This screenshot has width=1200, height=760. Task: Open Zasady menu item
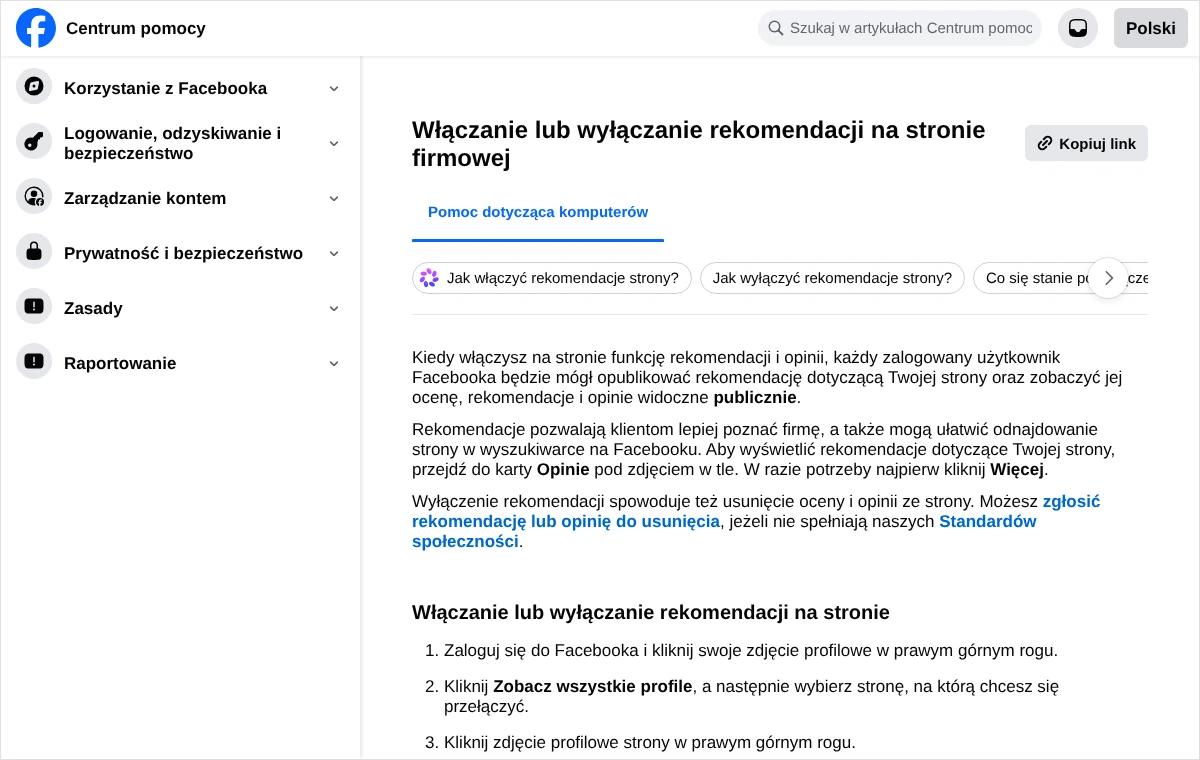pos(181,308)
